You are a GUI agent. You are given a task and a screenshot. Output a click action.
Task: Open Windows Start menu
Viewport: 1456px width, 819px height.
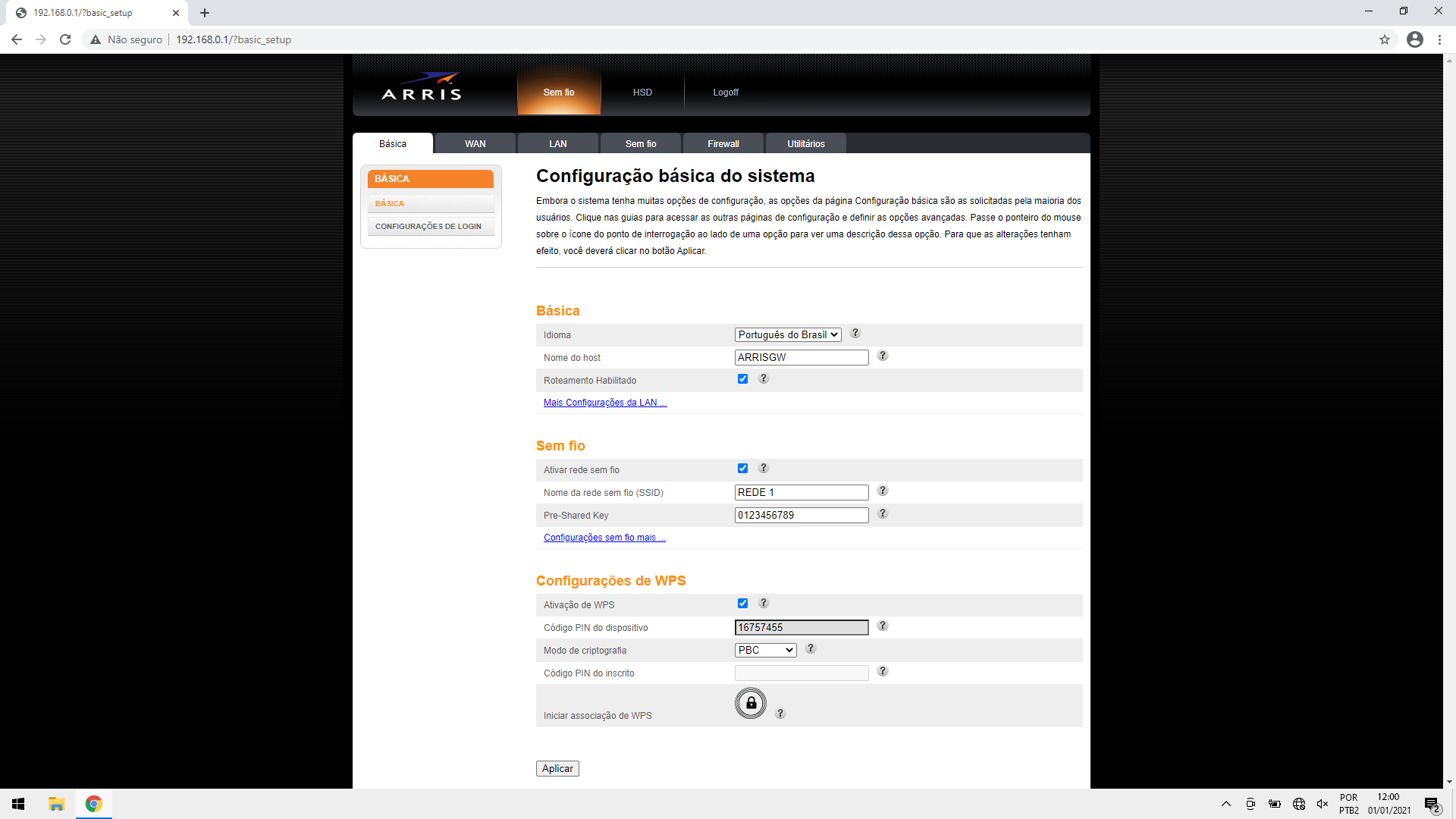[18, 804]
